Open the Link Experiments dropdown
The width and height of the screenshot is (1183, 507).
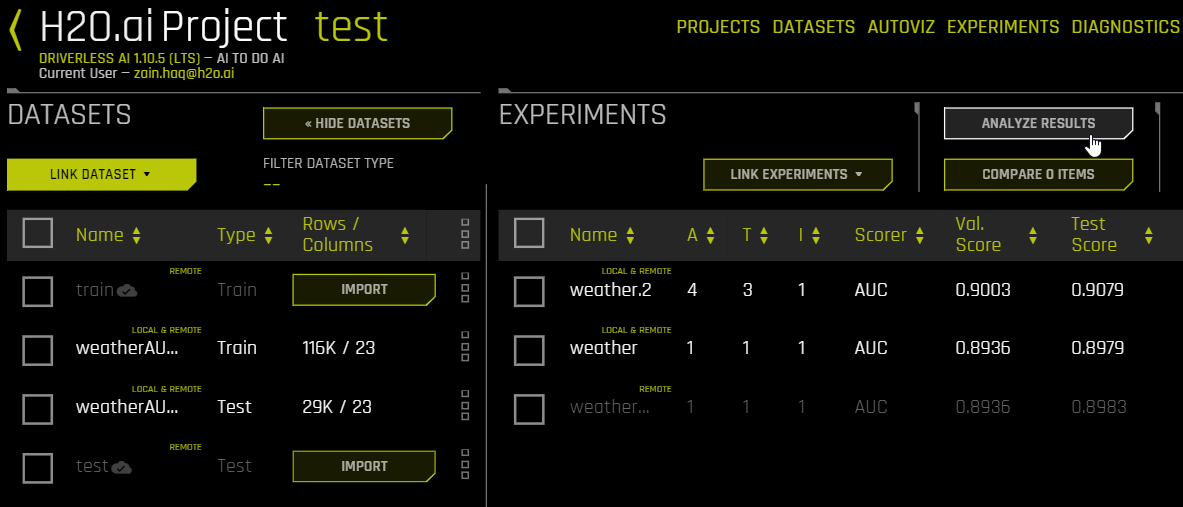[797, 174]
